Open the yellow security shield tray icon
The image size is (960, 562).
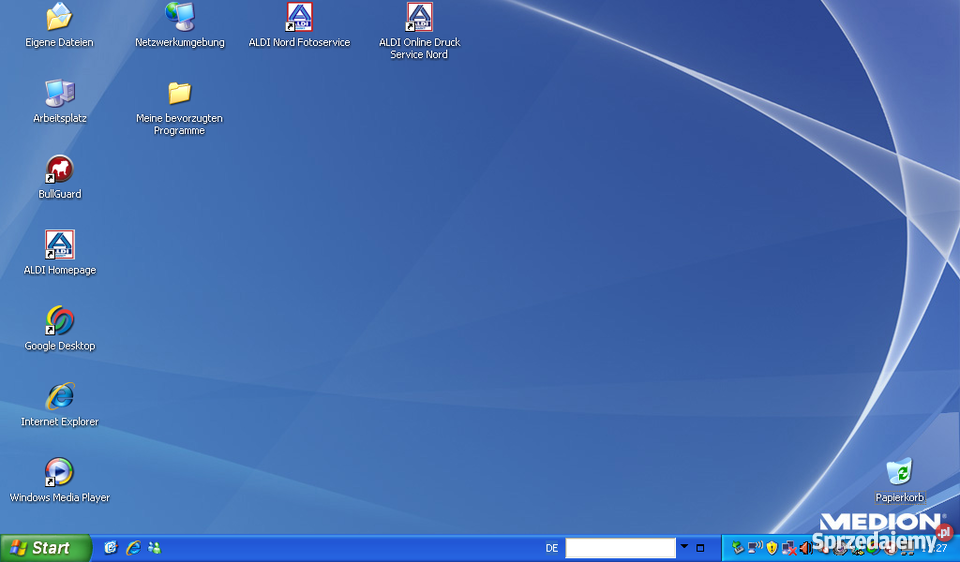(772, 548)
